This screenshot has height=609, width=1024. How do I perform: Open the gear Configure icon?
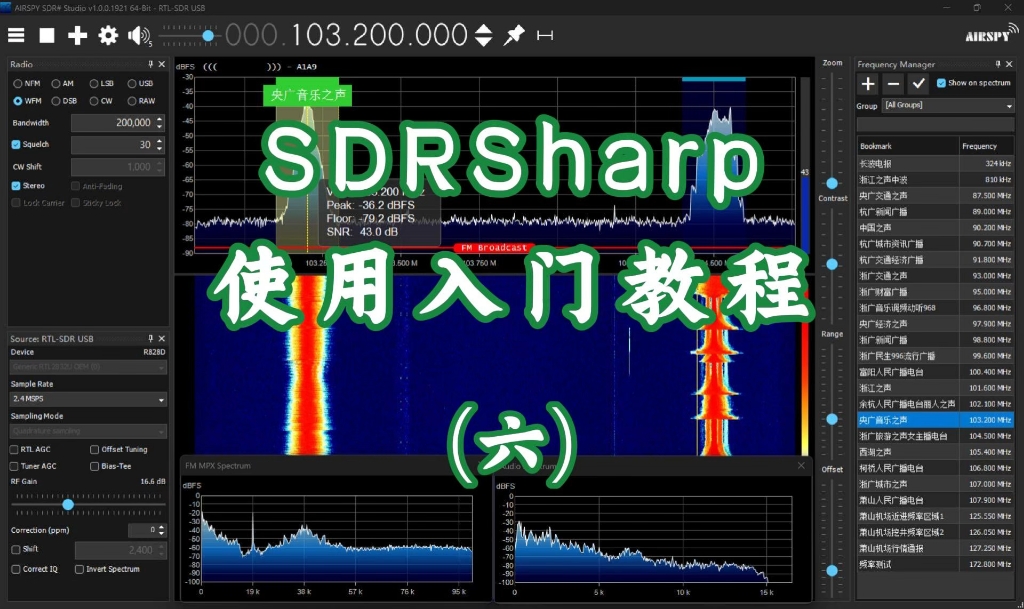tap(108, 35)
